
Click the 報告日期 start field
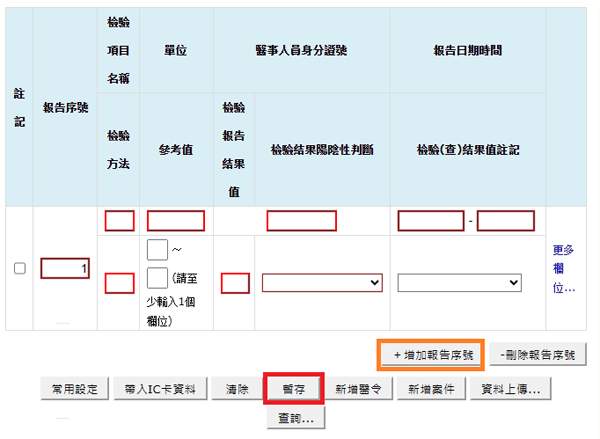point(431,221)
